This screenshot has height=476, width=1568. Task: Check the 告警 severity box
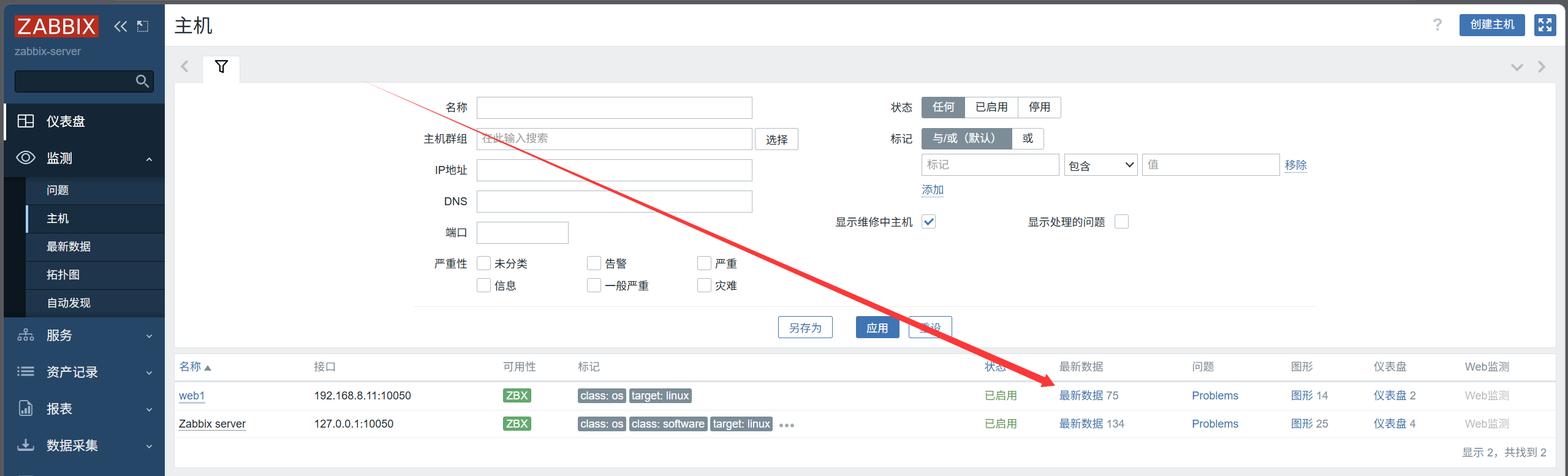(594, 263)
